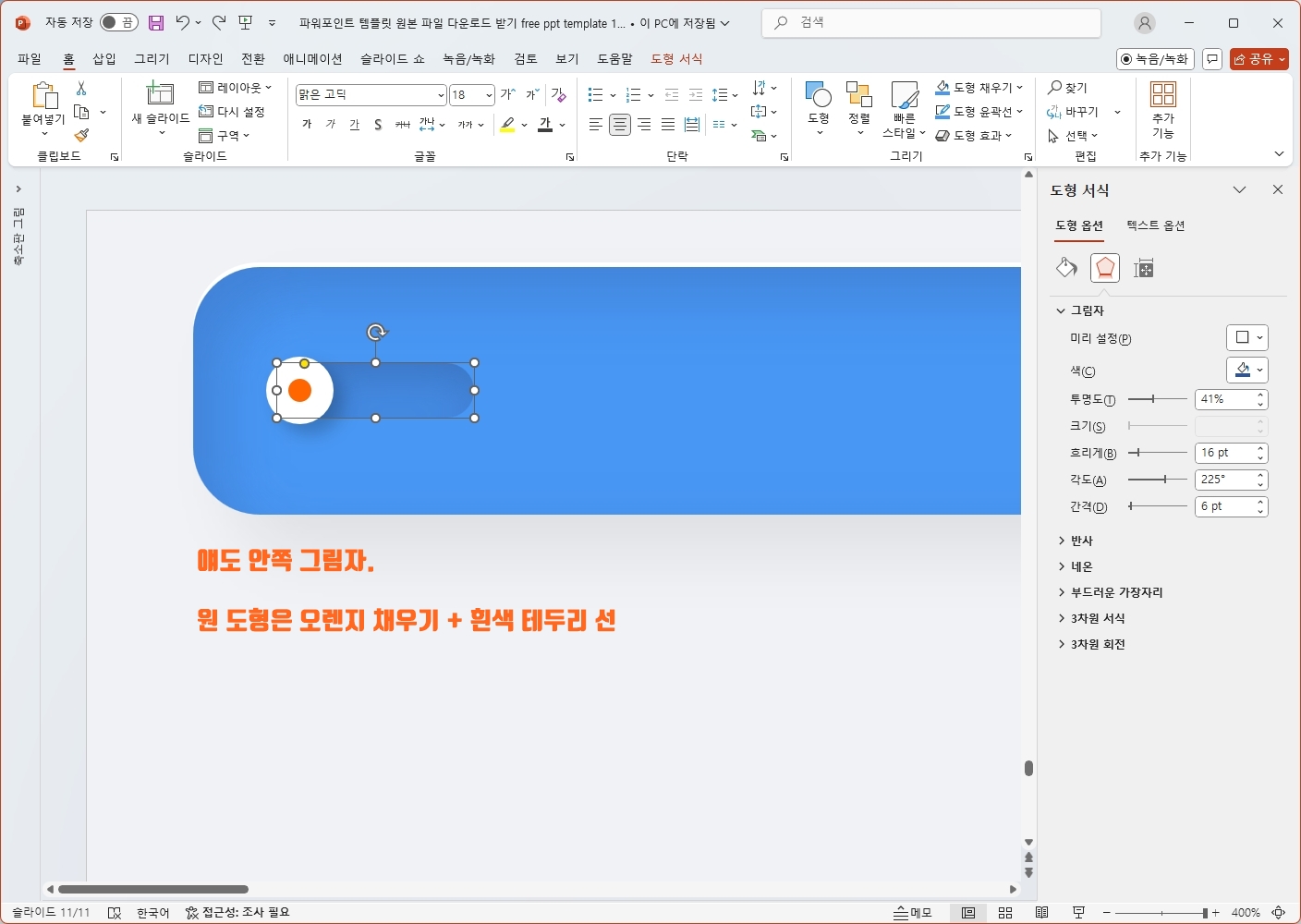This screenshot has height=924, width=1301.
Task: Switch to Slide Sorter view in status bar
Action: click(x=1005, y=913)
